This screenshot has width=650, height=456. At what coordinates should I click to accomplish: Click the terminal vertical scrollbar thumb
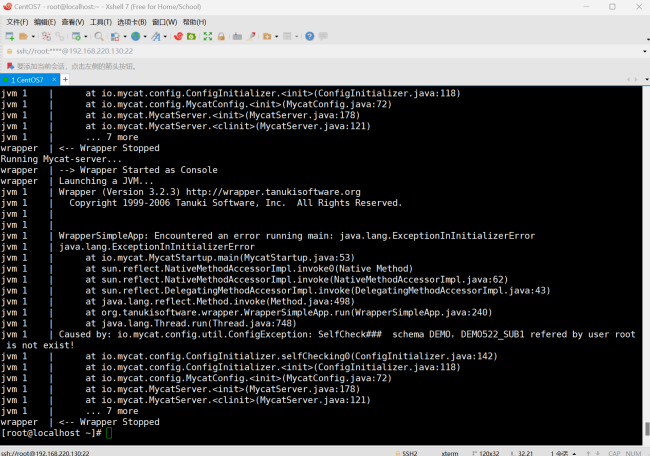[647, 429]
